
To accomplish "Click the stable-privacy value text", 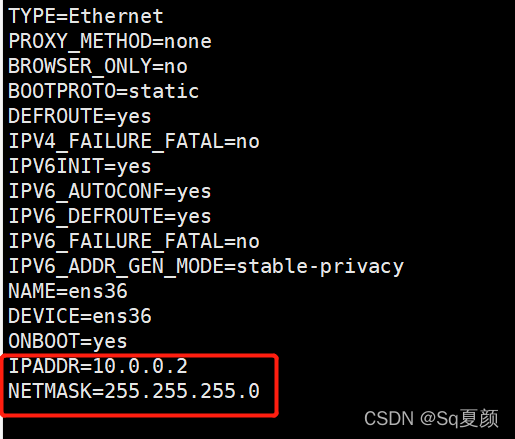I will coord(320,267).
